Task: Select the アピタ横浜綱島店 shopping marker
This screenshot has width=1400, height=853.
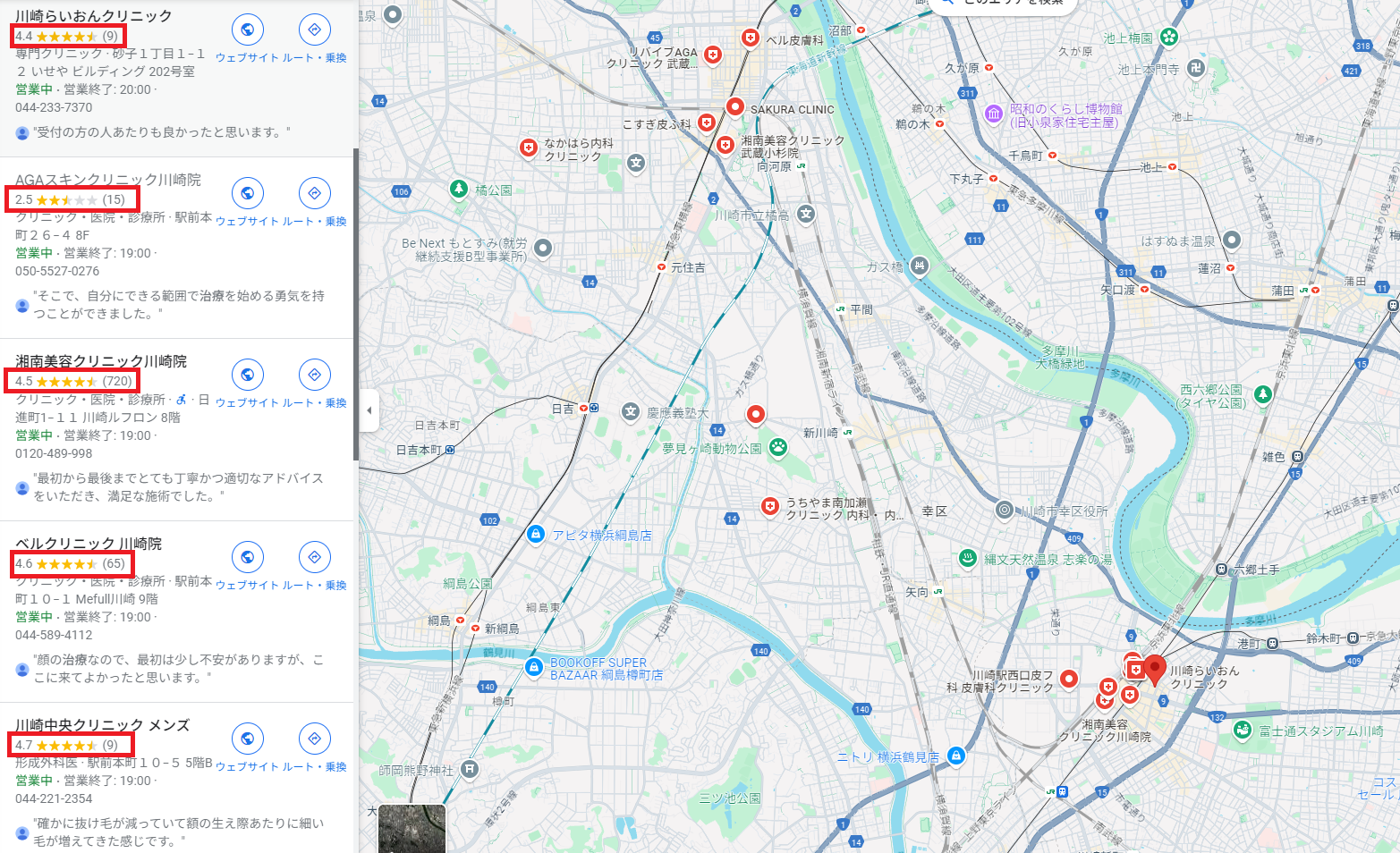Action: 535,535
